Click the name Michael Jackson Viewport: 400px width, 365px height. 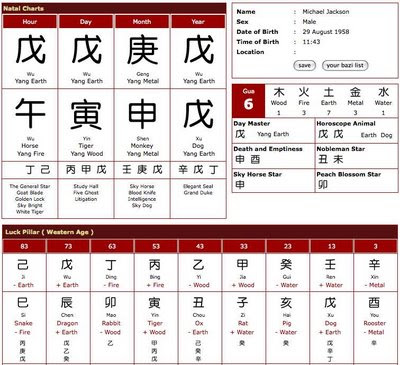pyautogui.click(x=326, y=12)
